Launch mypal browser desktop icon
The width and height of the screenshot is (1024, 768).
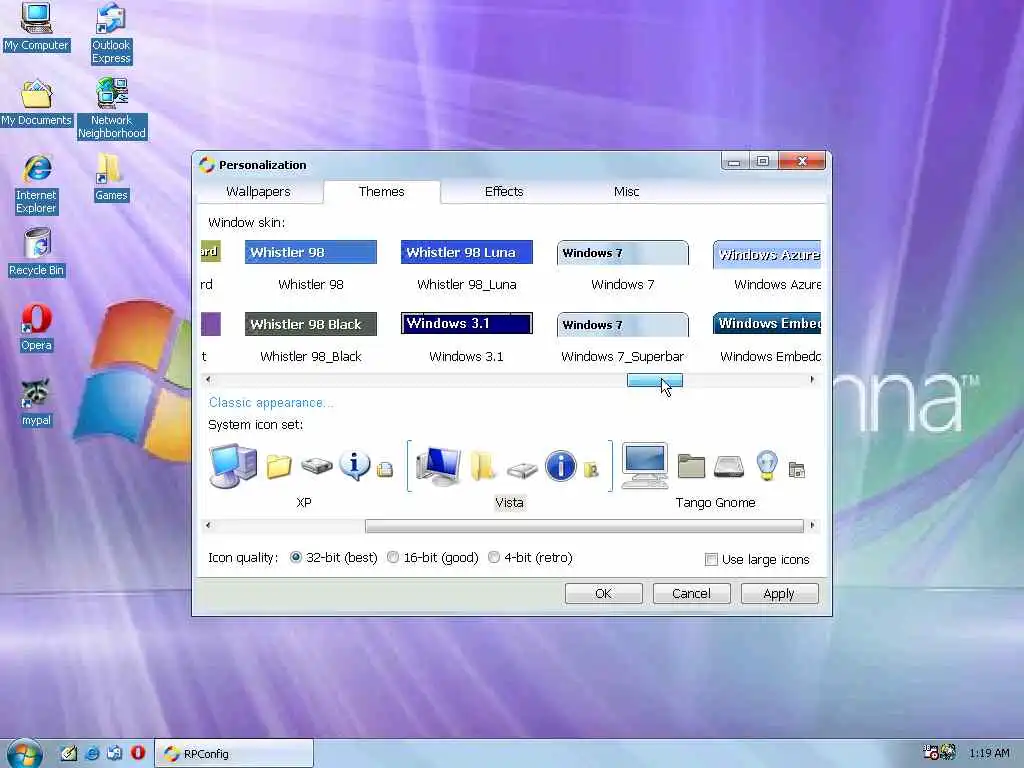(36, 403)
